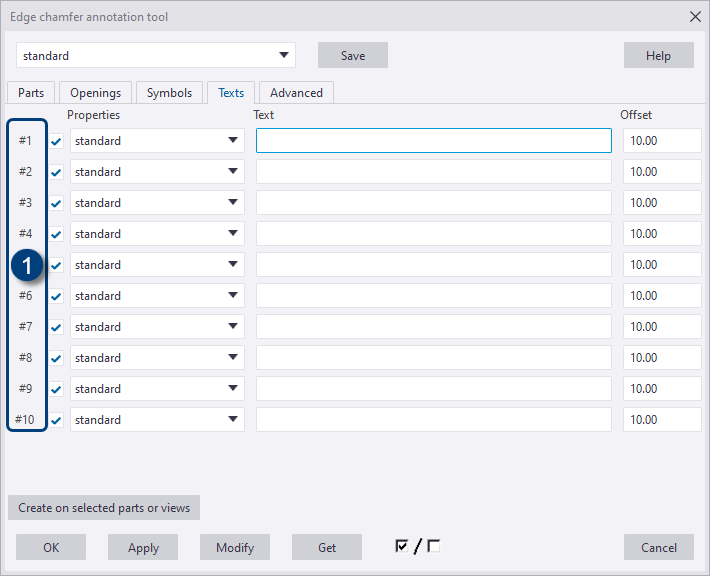Screen dimensions: 710x576
Task: Open Properties dropdown for row #8
Action: click(157, 358)
